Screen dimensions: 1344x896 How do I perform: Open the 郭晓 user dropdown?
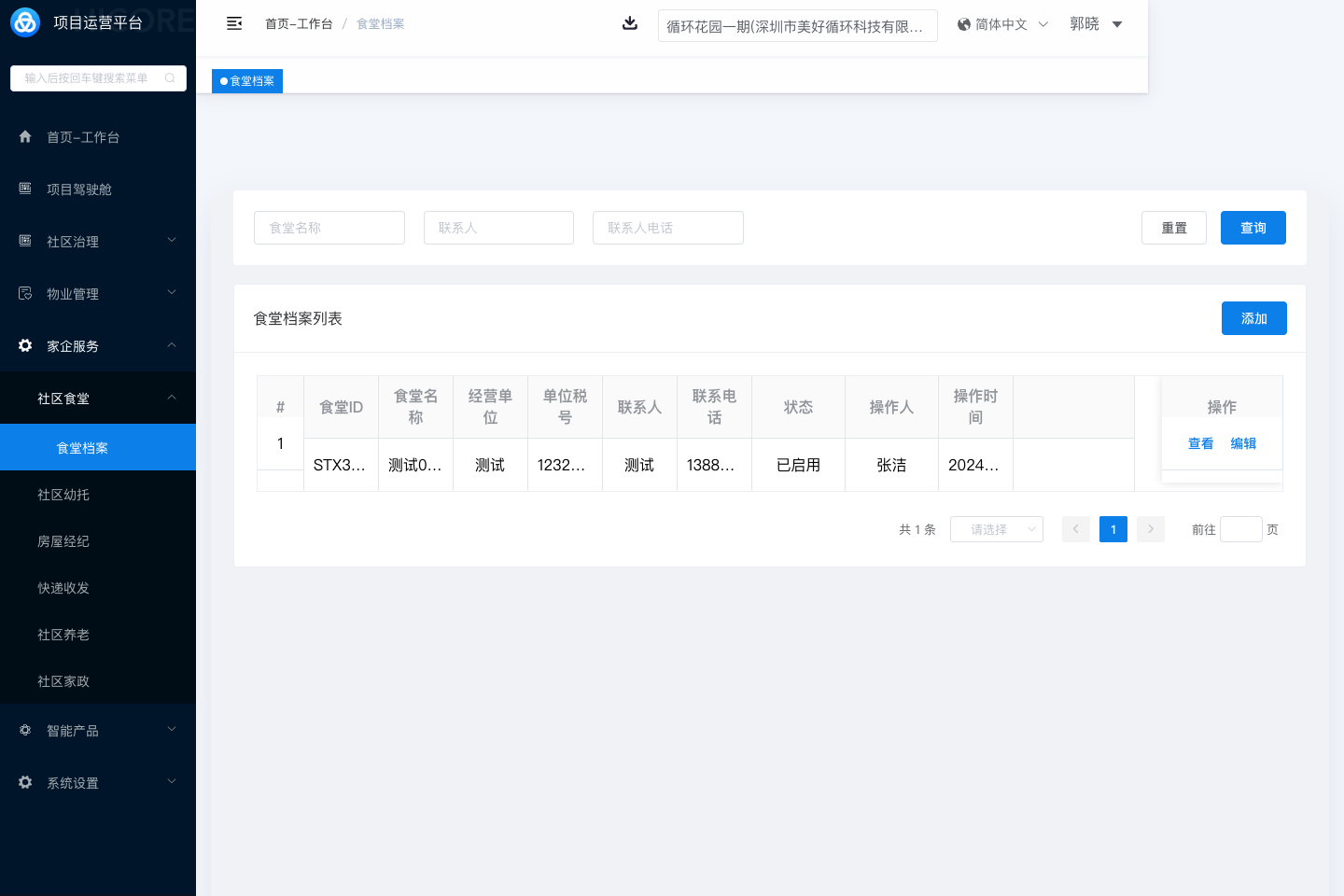tap(1096, 24)
